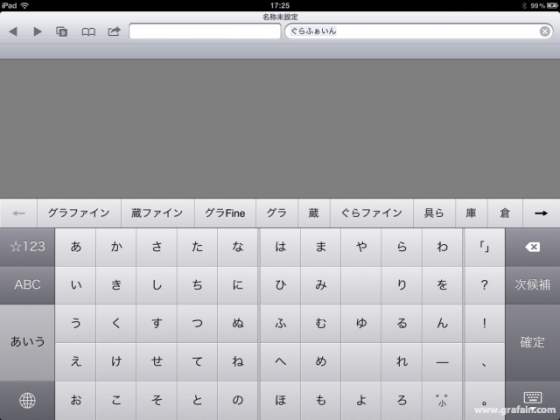Image resolution: width=560 pixels, height=420 pixels.
Task: Show more candidates with right arrow
Action: (x=541, y=213)
